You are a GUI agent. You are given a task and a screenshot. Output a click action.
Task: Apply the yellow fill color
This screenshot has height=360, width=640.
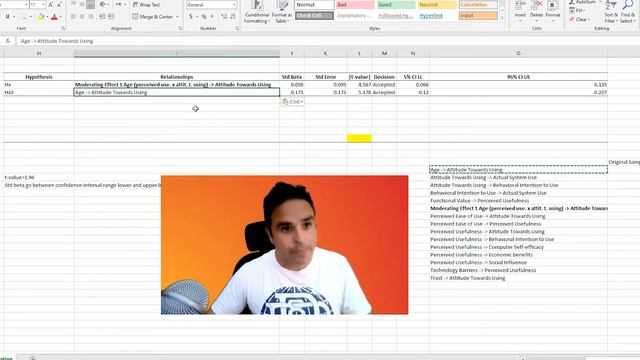[x=41, y=17]
